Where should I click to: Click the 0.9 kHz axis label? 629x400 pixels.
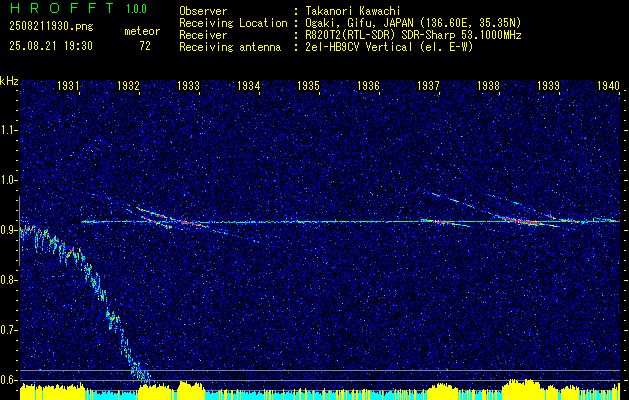click(x=8, y=230)
